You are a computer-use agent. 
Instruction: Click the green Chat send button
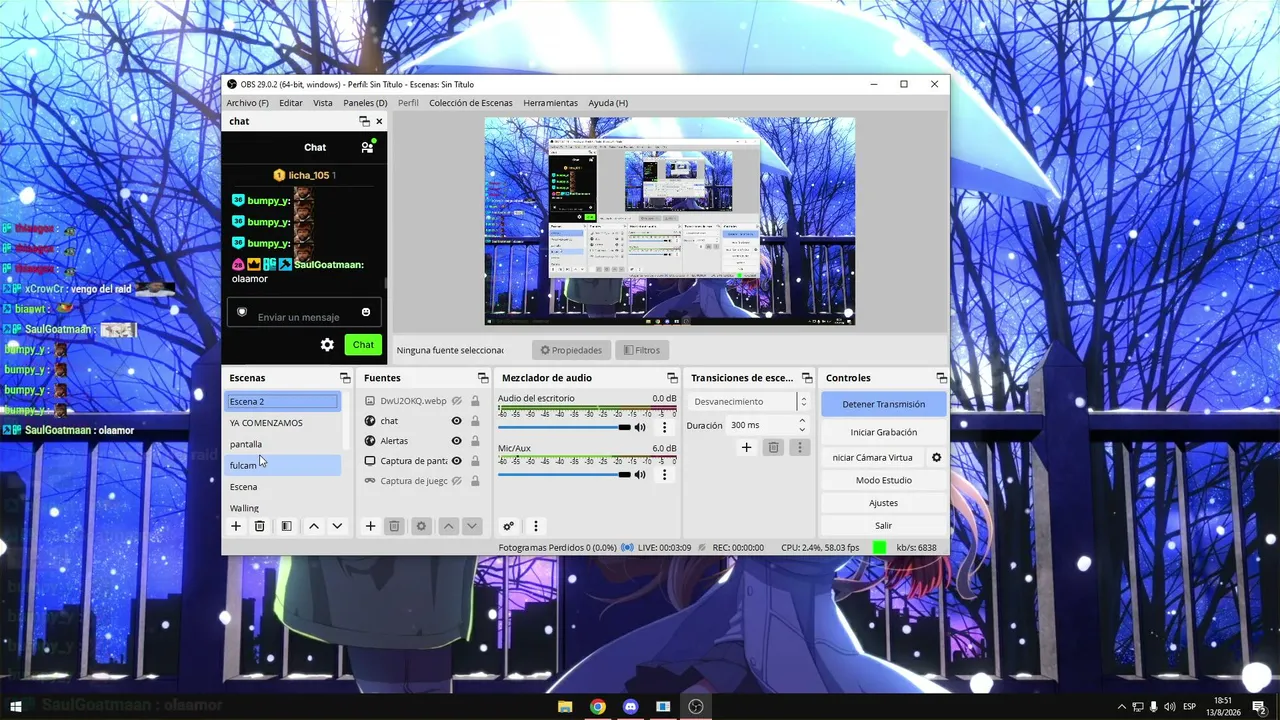pyautogui.click(x=363, y=345)
